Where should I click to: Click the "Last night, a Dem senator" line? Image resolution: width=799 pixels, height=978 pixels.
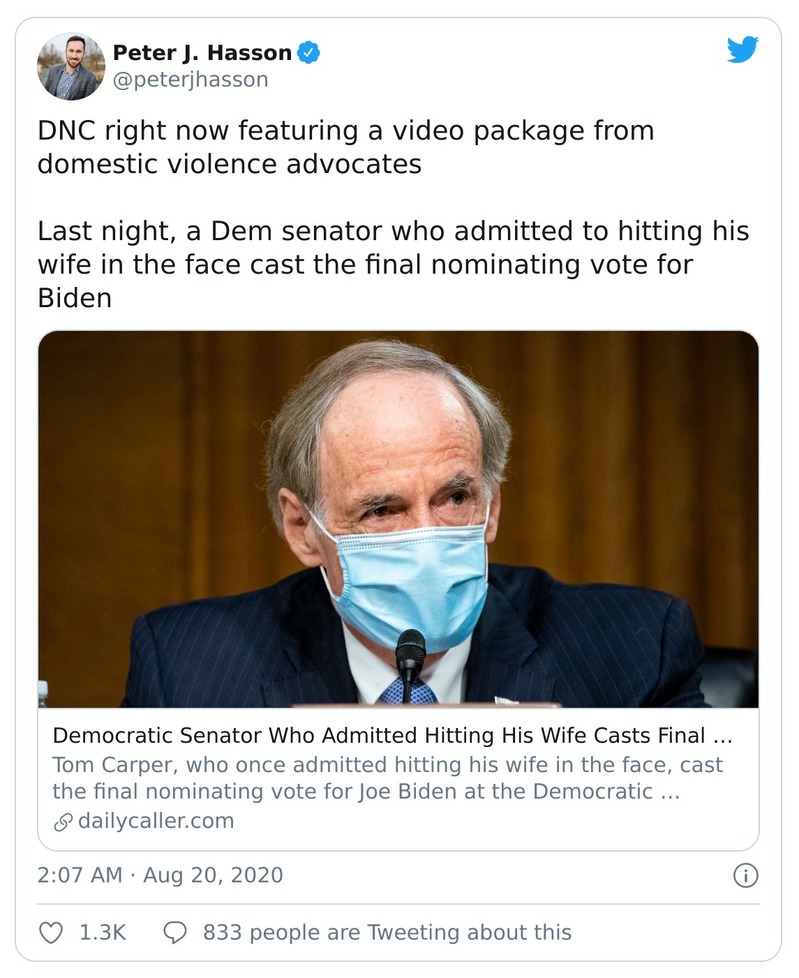[393, 232]
